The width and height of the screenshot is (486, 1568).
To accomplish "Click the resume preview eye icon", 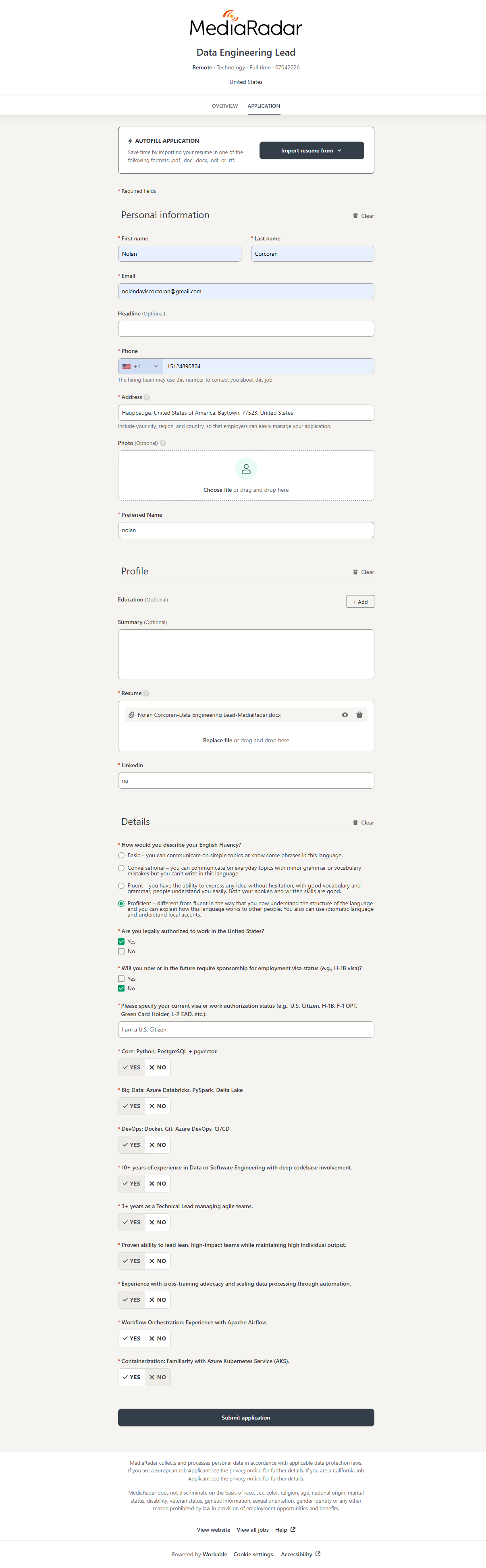I will coord(345,714).
